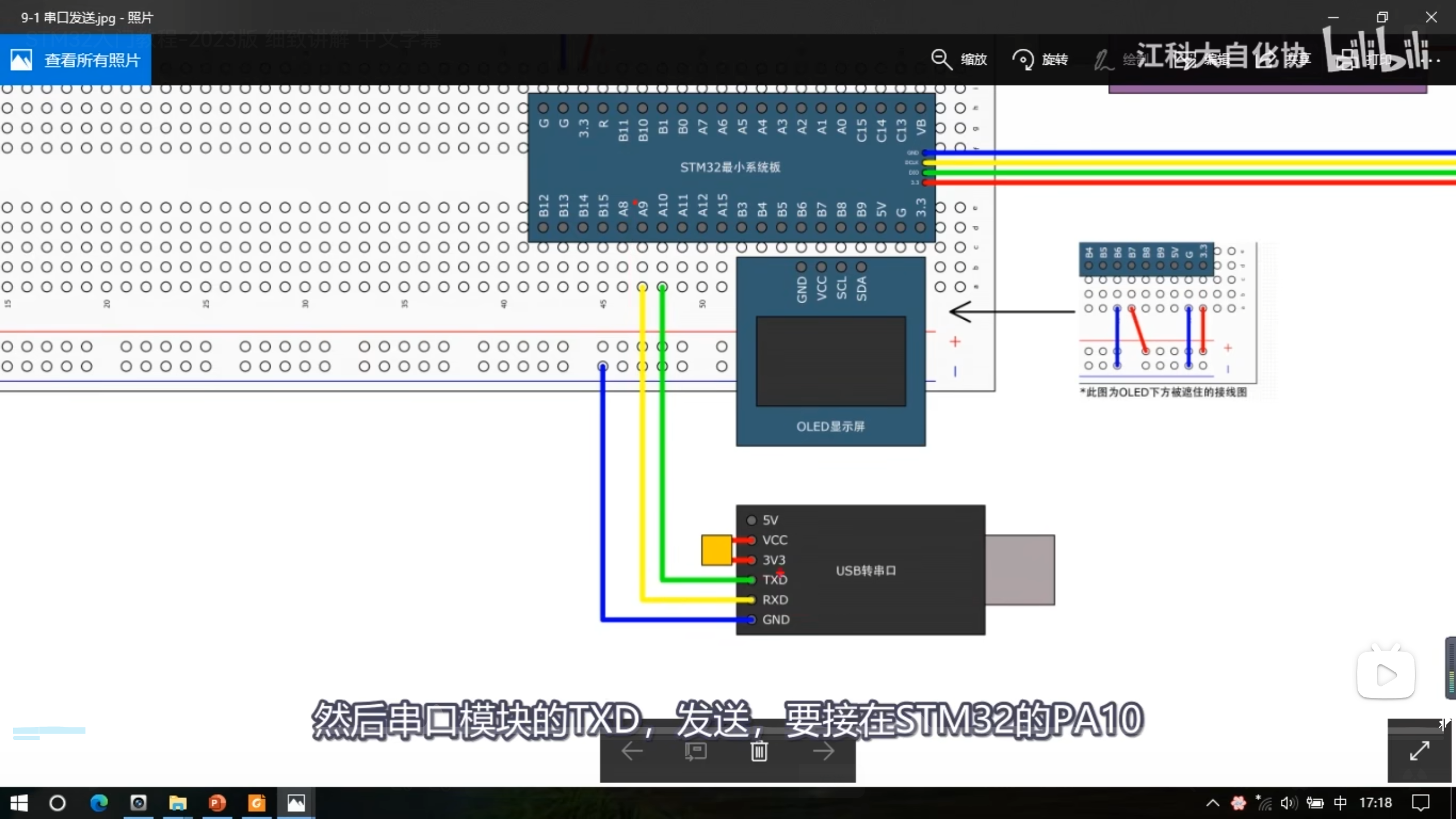1456x819 pixels.
Task: Open PowerPoint from the taskbar
Action: [217, 803]
